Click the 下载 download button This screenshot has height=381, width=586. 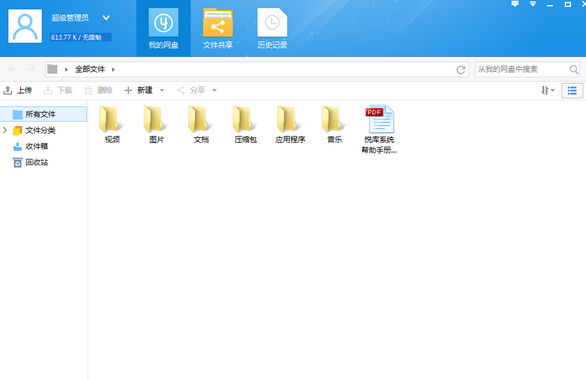pos(58,90)
